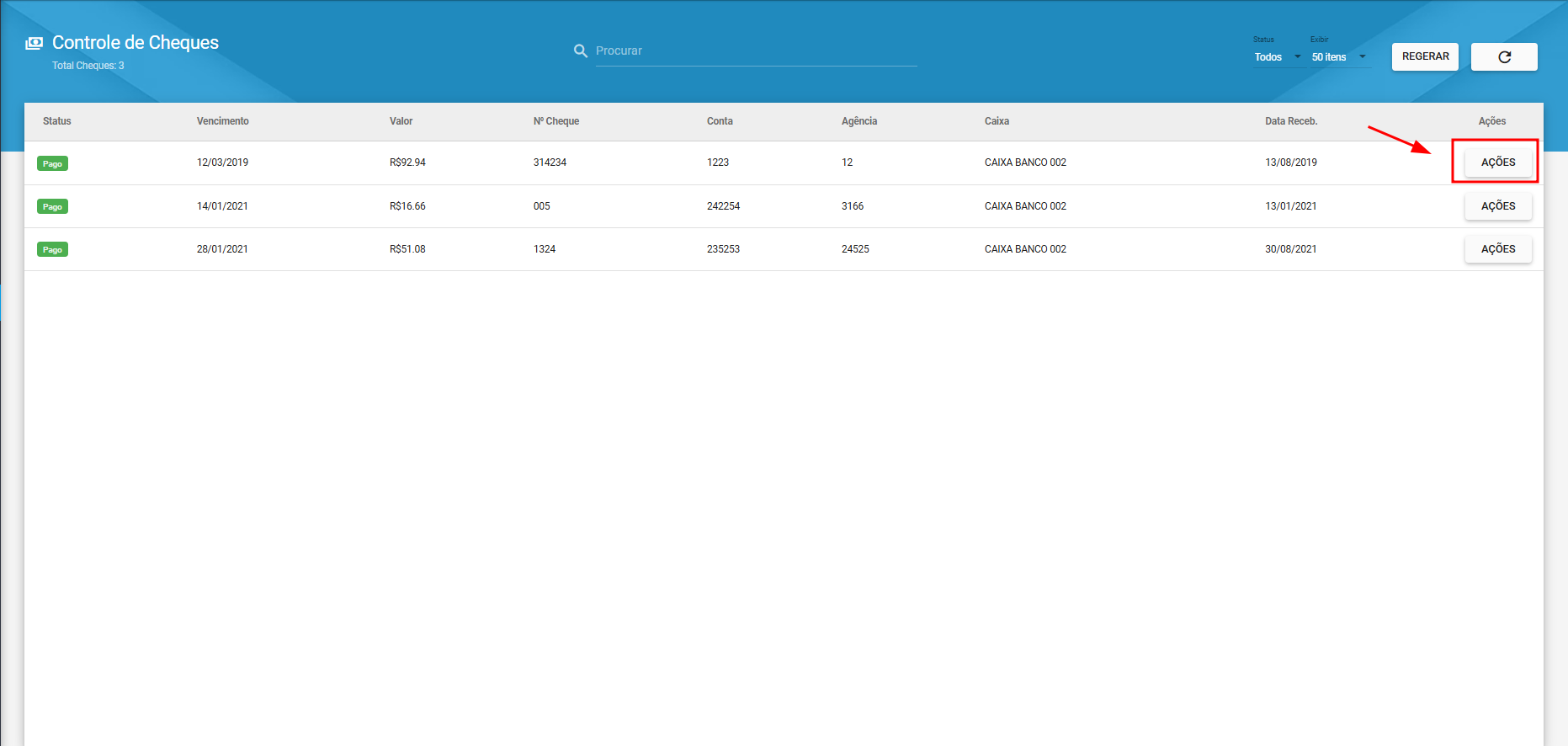Open AÇÕES for cheque 314234
The width and height of the screenshot is (1568, 746).
[1498, 163]
